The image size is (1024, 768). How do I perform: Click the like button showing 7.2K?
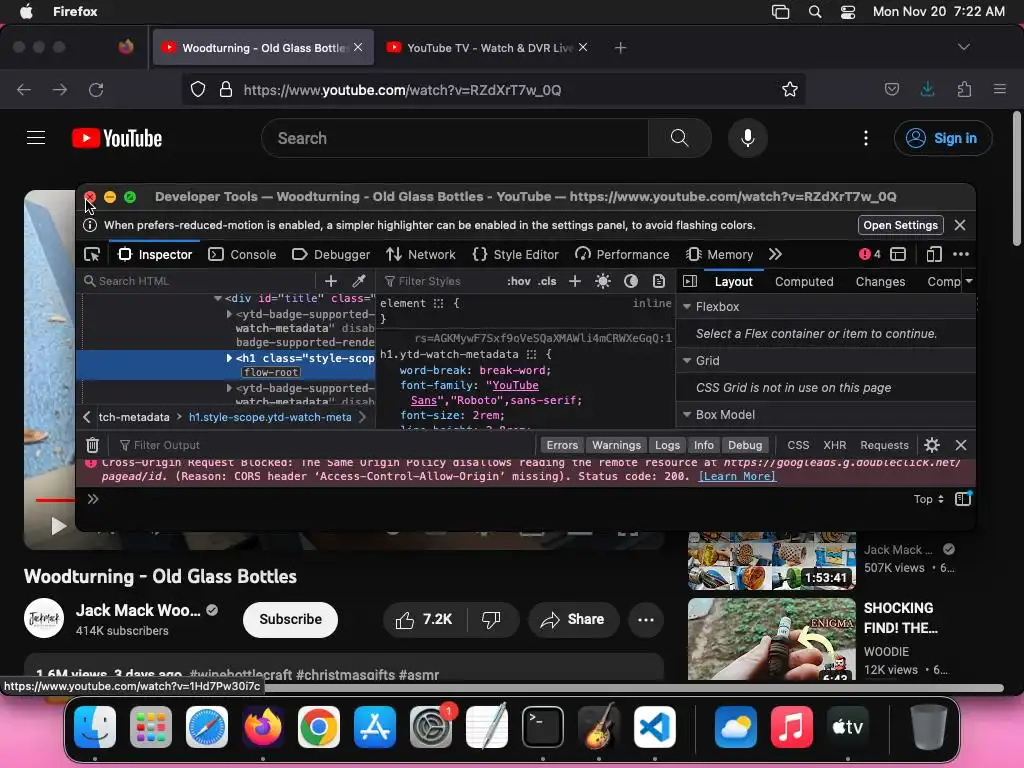(424, 619)
